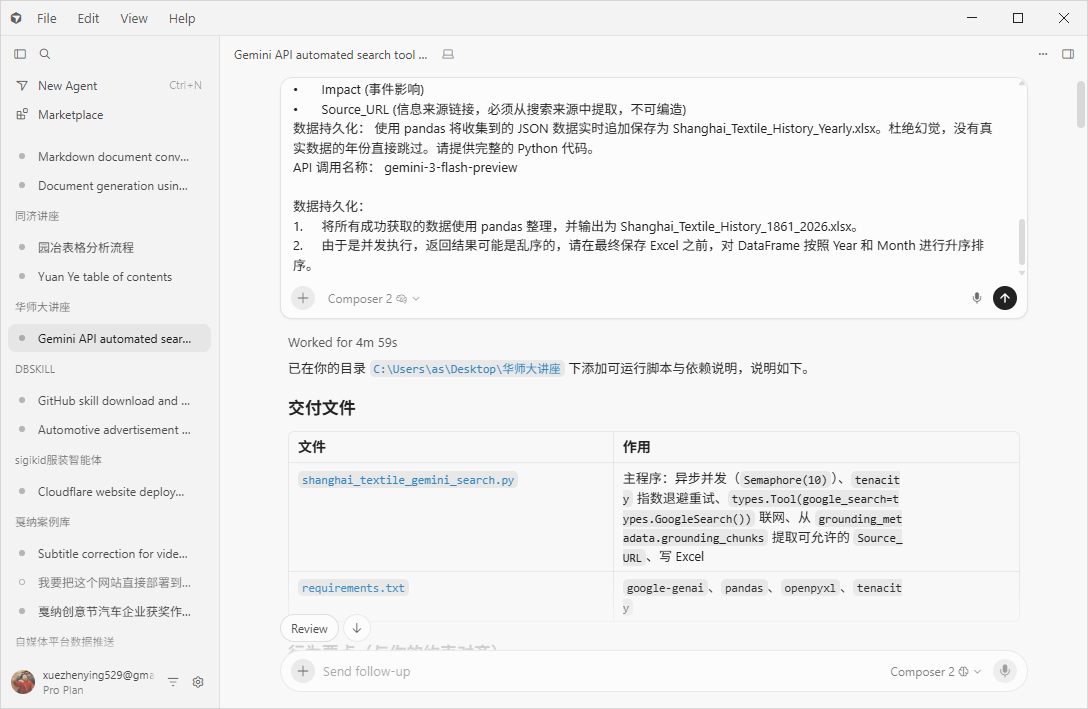
Task: Open the 华师大讲座 folder path link
Action: tap(467, 369)
